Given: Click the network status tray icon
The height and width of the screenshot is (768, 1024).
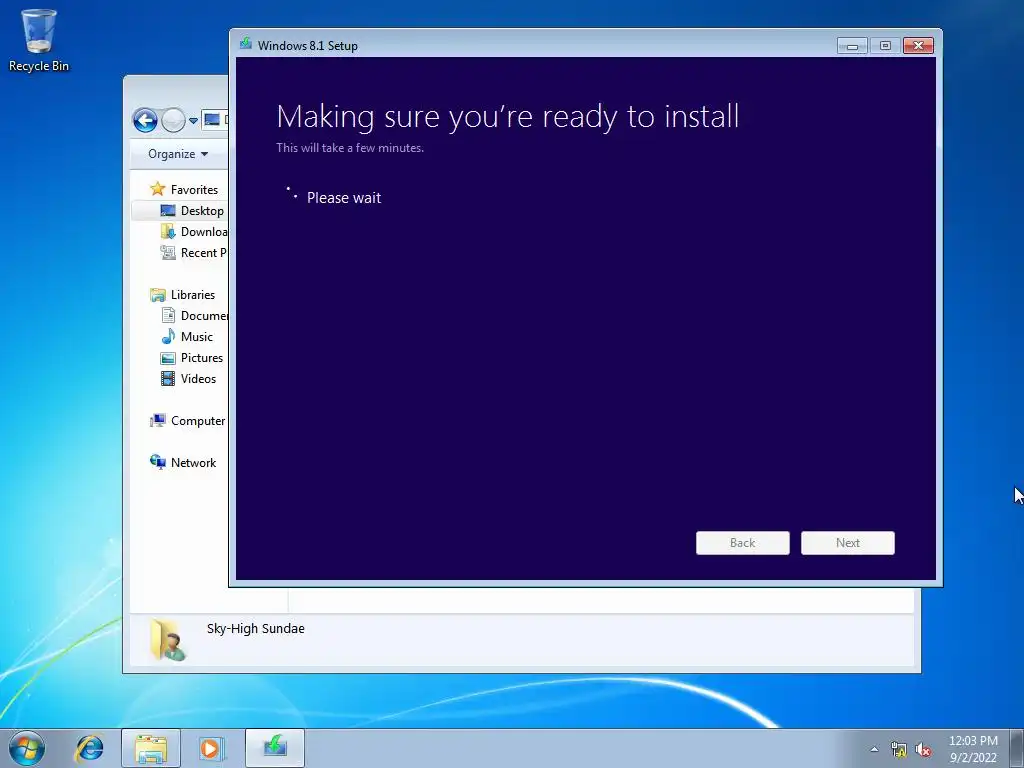Looking at the screenshot, I should pos(899,750).
